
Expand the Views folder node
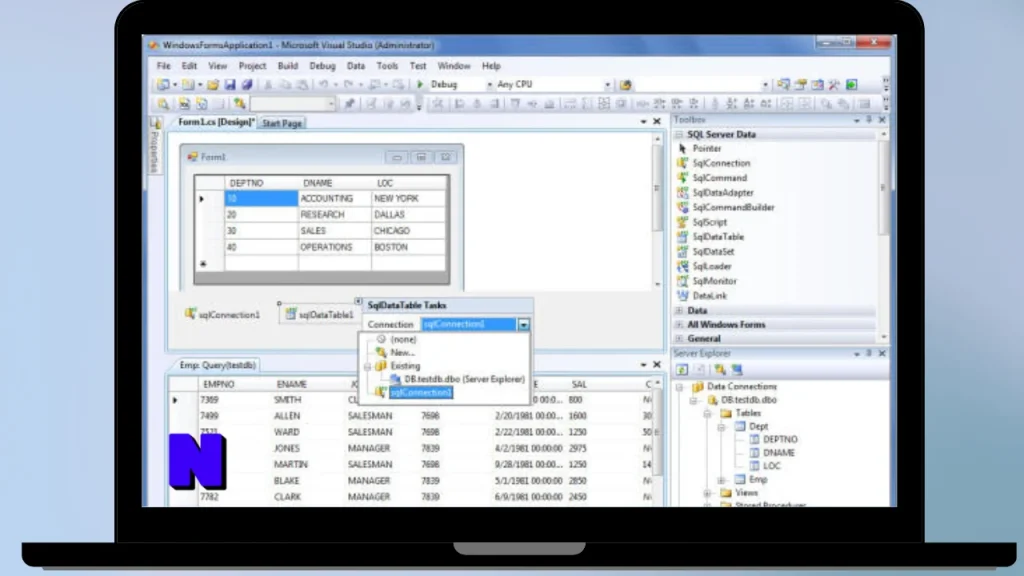[x=708, y=493]
